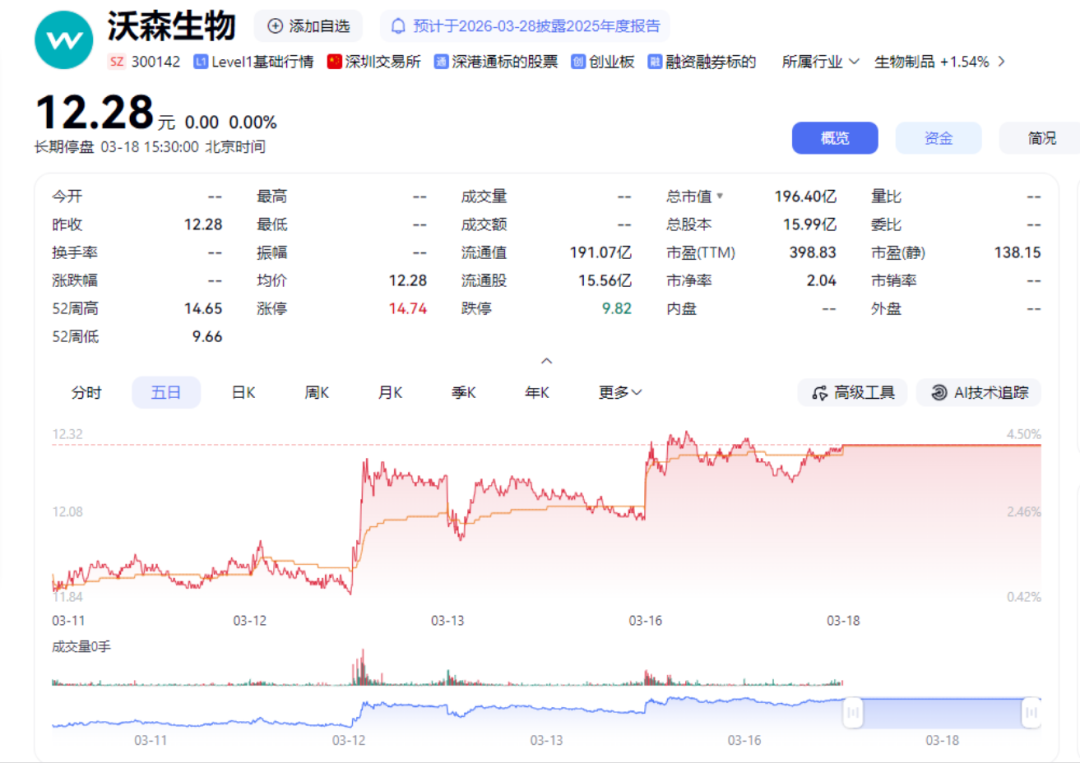Viewport: 1080px width, 763px height.
Task: Click the L1 badge before Level1基础行情
Action: [201, 62]
